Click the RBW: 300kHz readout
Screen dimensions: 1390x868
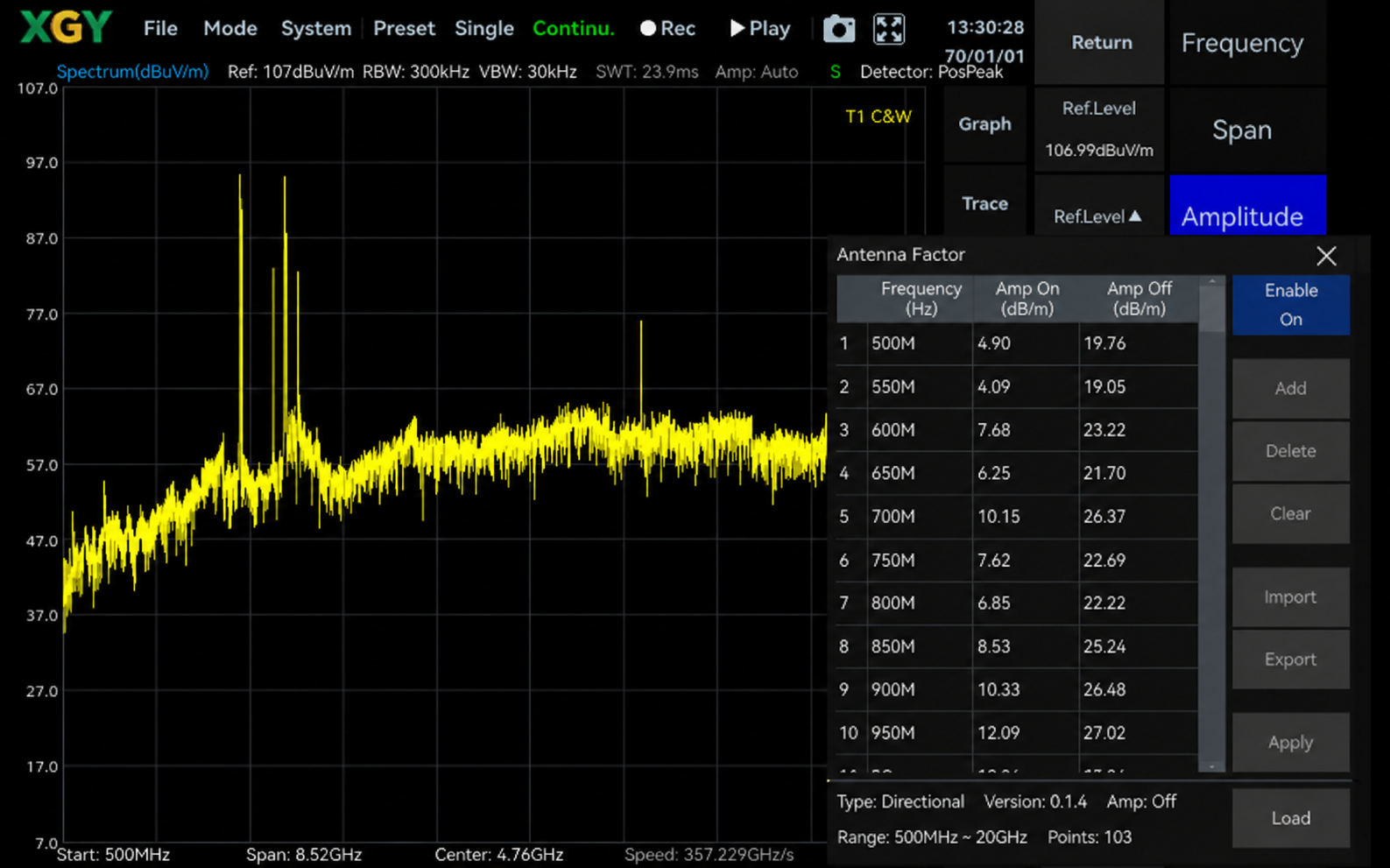point(415,72)
